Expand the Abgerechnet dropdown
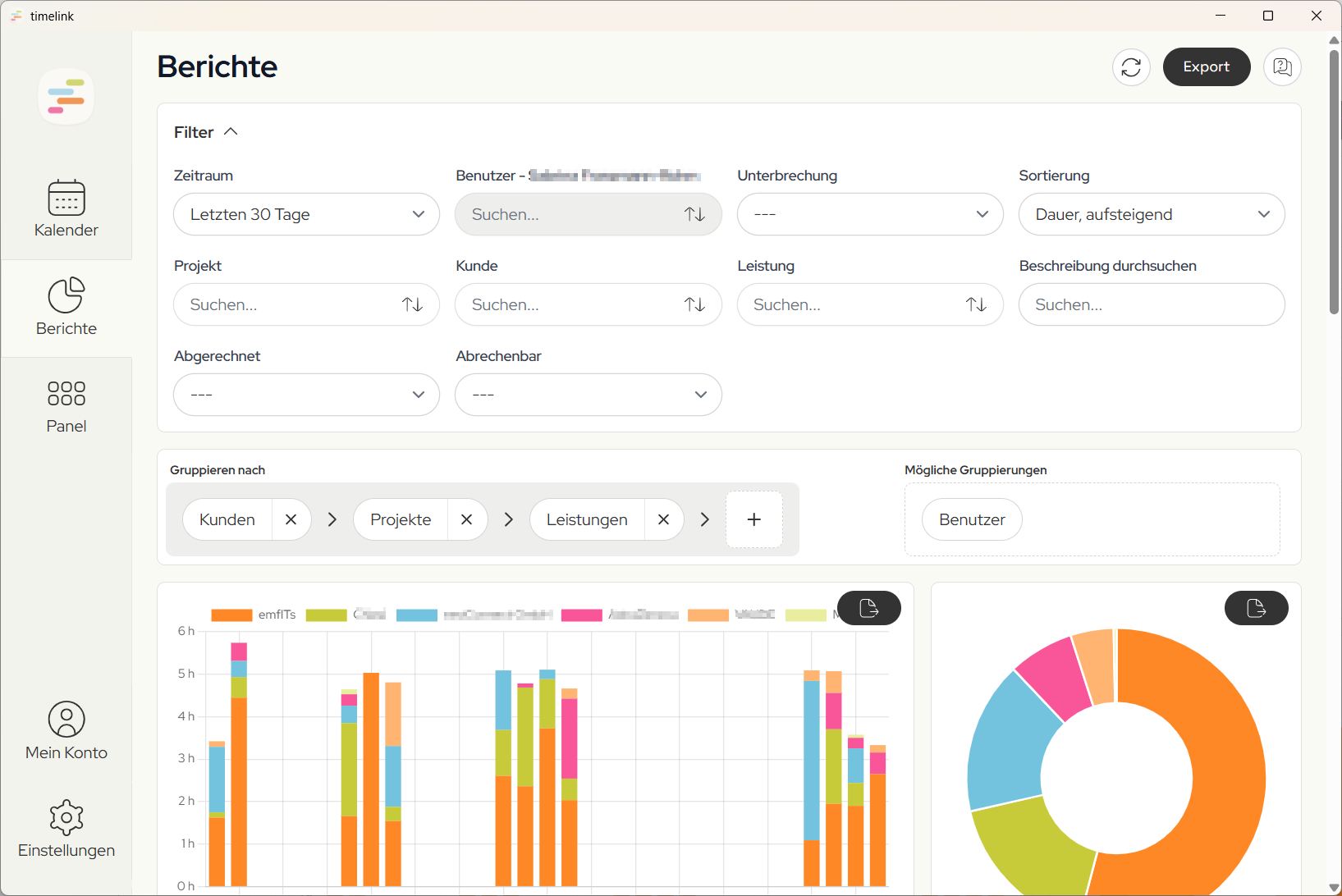The width and height of the screenshot is (1342, 896). (x=306, y=395)
